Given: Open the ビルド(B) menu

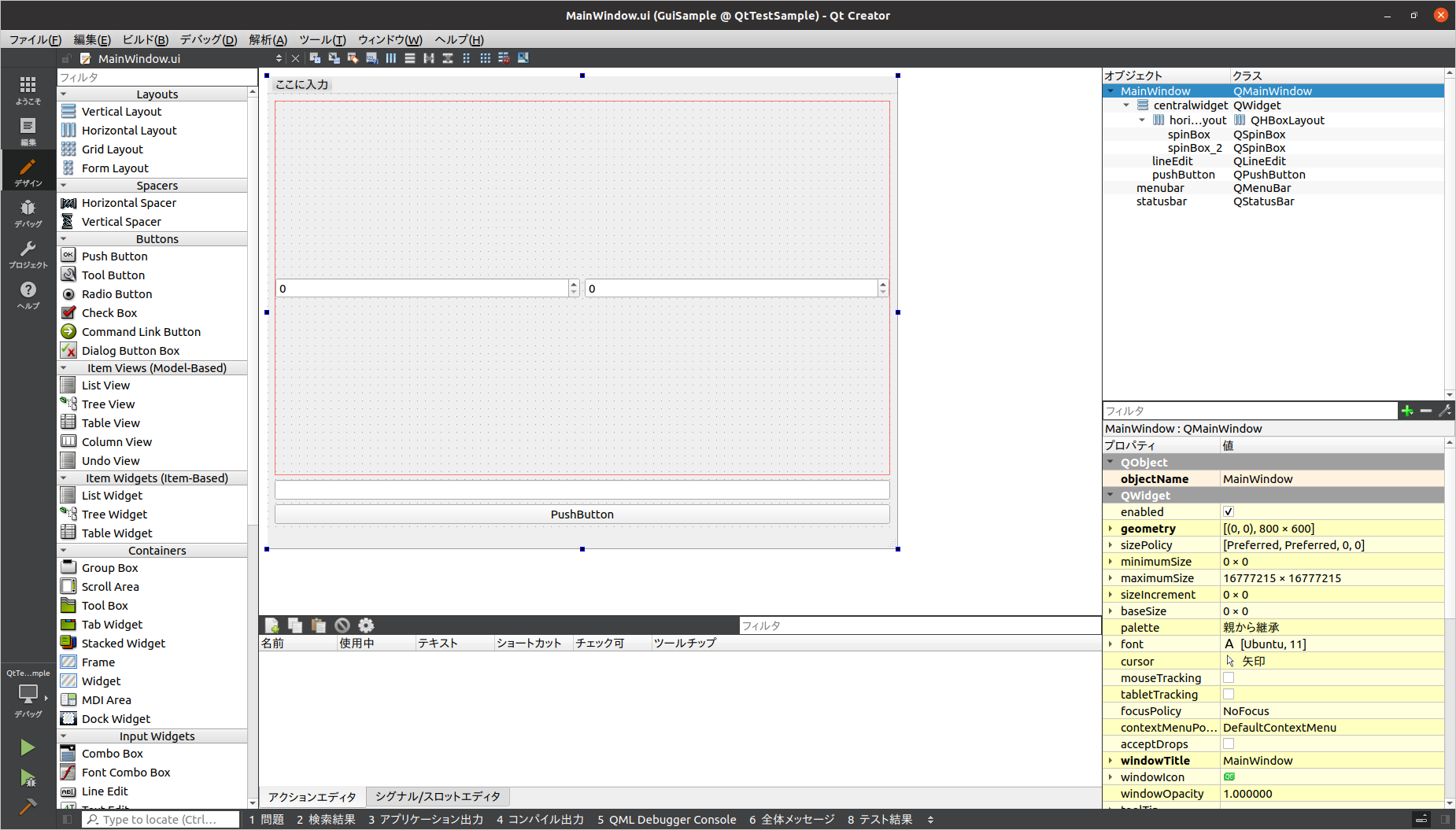Looking at the screenshot, I should pos(145,40).
